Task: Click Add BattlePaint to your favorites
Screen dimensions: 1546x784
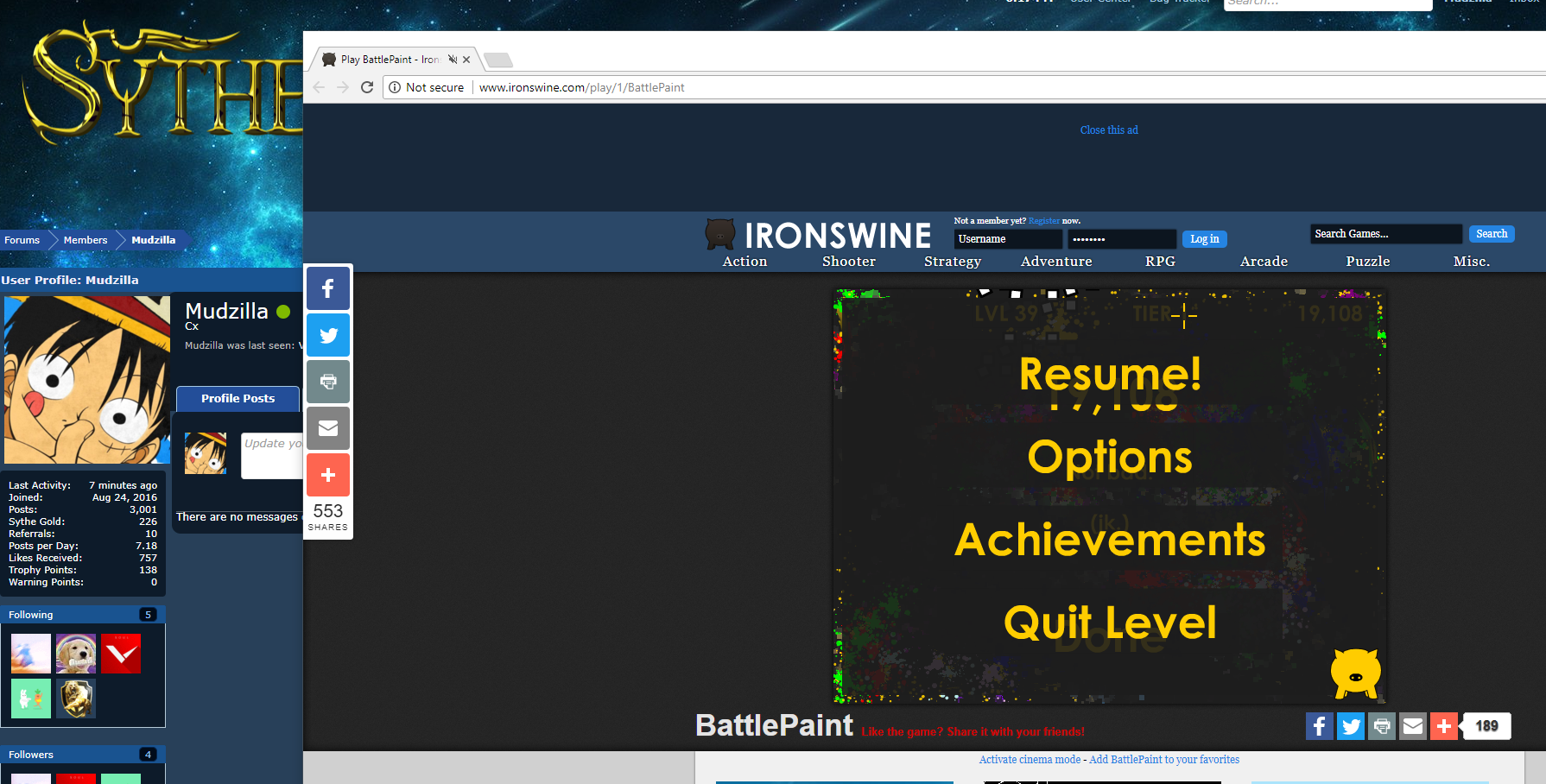Action: (x=1164, y=760)
